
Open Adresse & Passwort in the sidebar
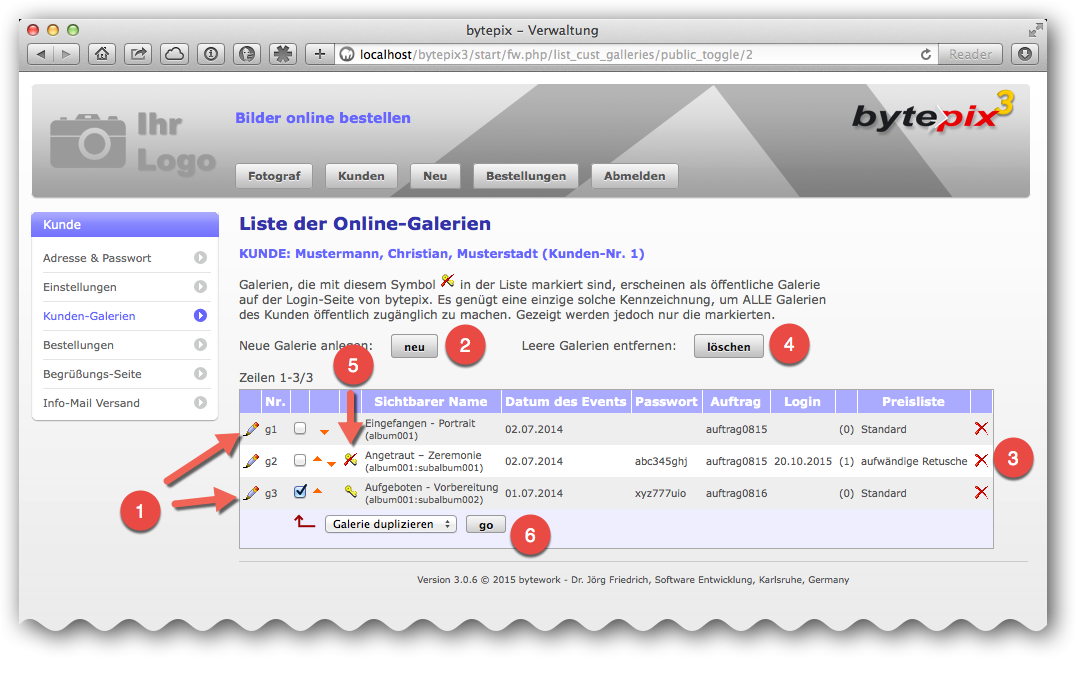pos(125,258)
